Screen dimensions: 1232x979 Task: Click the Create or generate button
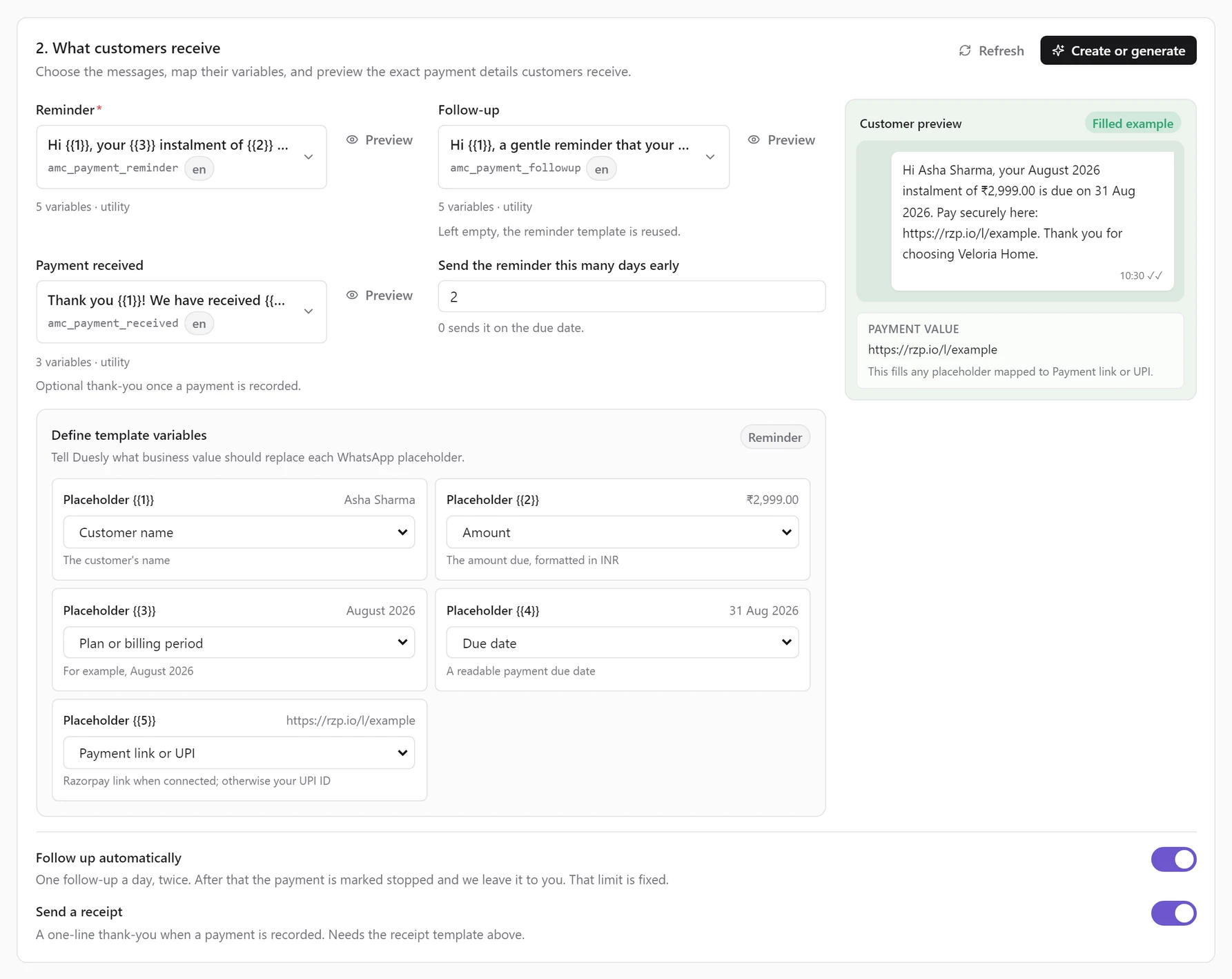1118,50
